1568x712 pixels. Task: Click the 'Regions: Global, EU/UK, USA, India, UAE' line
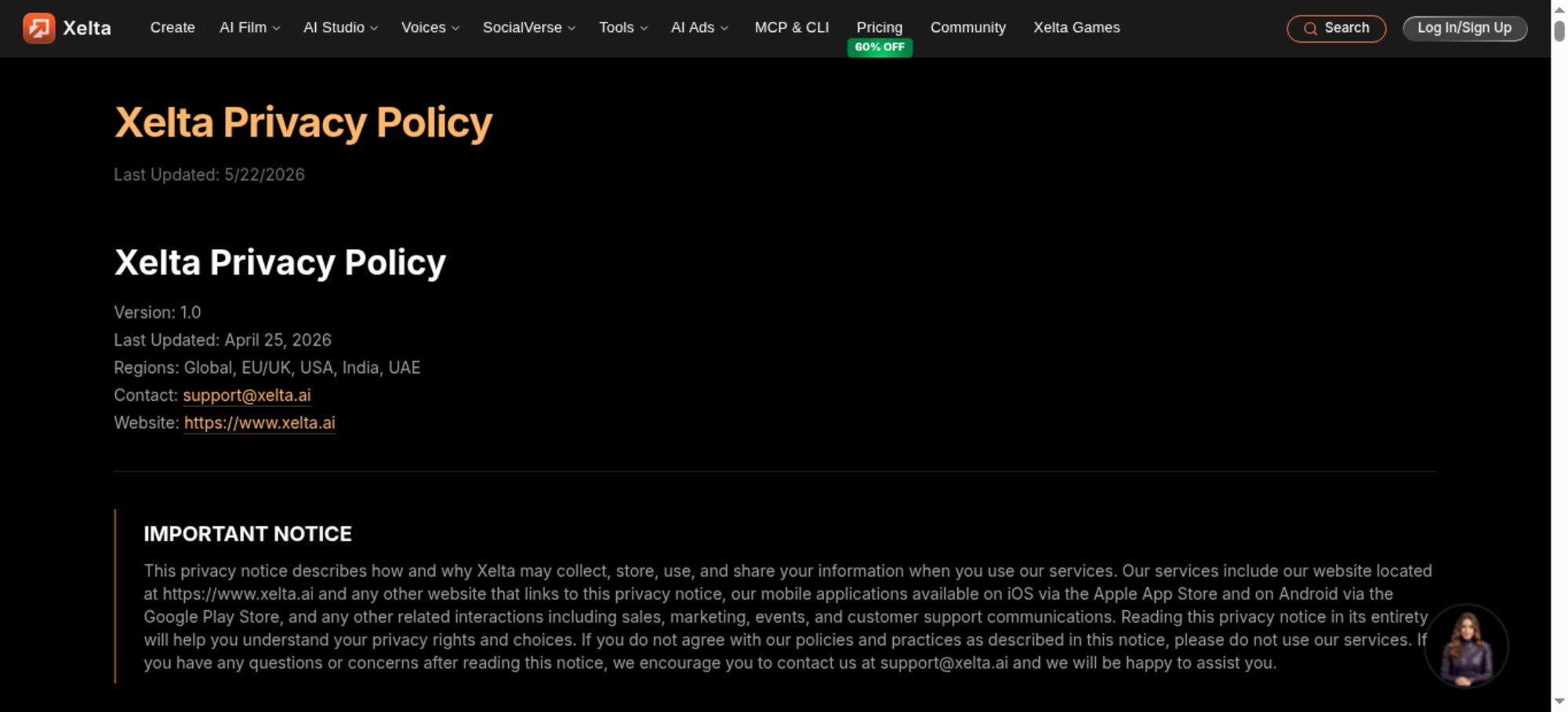click(x=267, y=368)
